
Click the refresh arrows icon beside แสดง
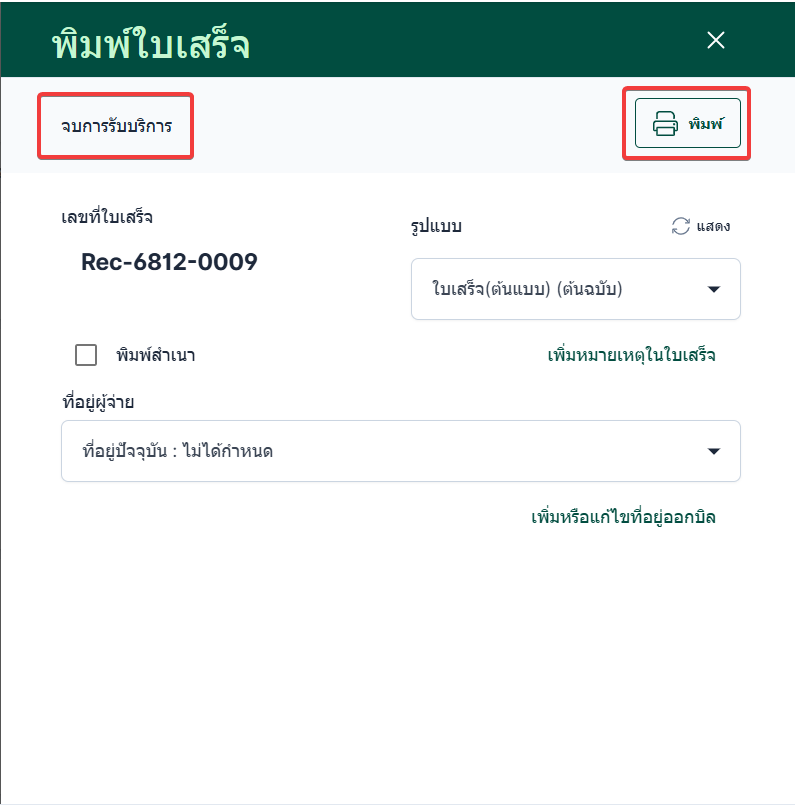[x=681, y=226]
